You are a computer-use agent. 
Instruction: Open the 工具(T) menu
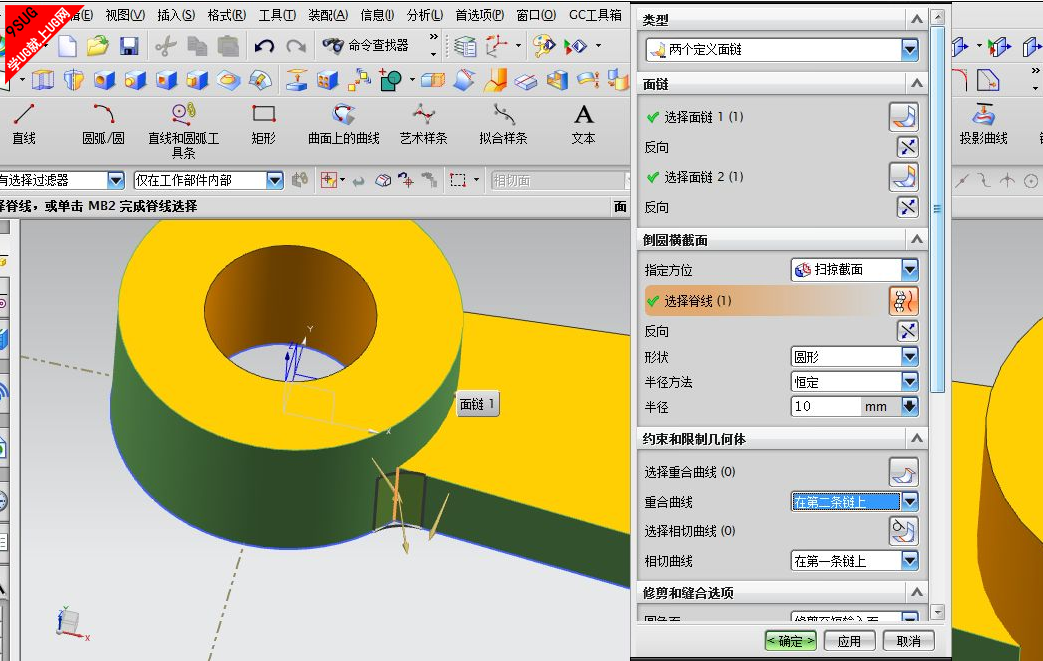tap(277, 15)
